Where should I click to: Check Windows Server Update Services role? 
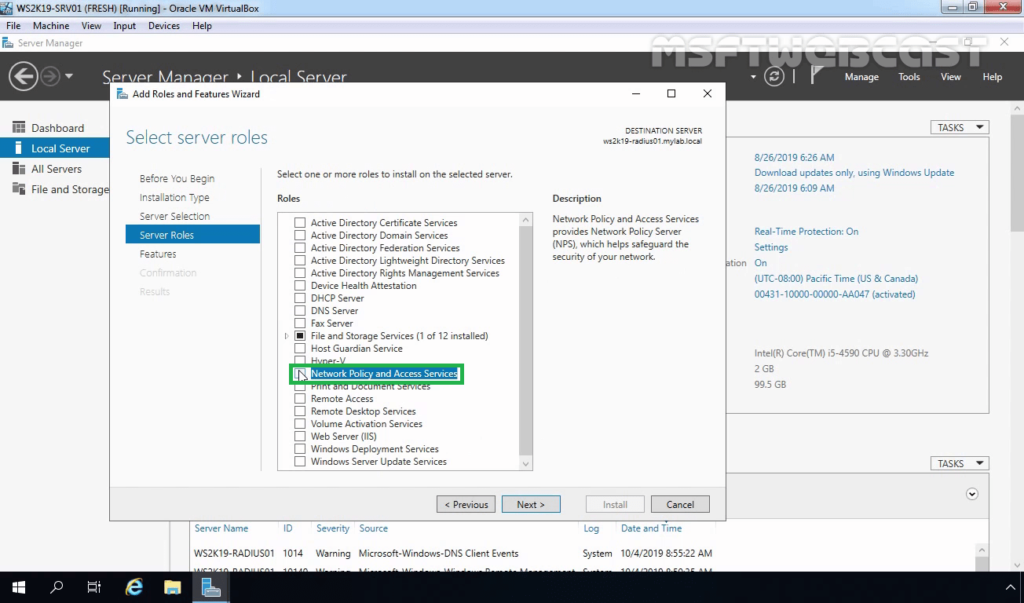point(300,461)
